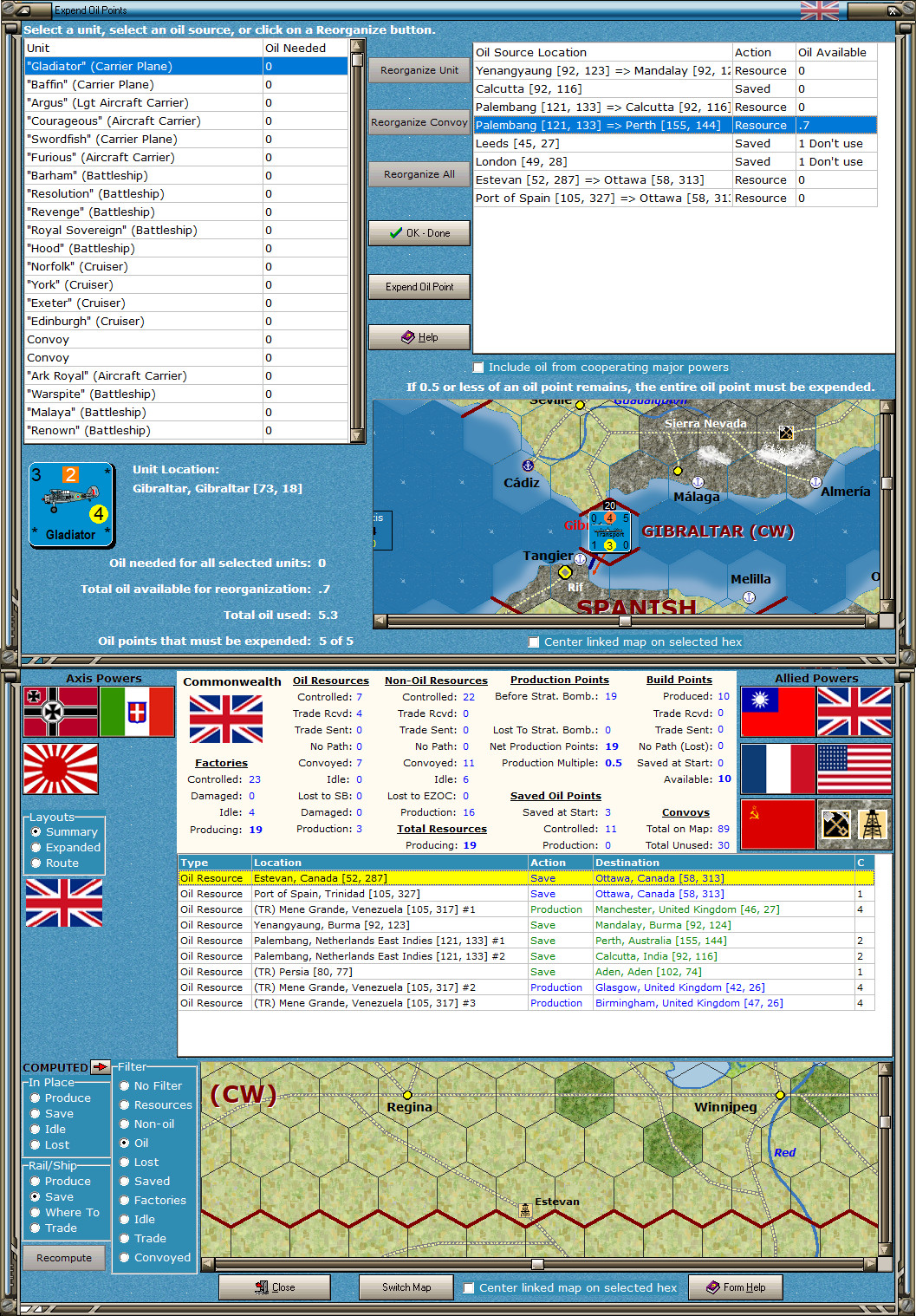Click the Cádiz port anchor icon

(528, 466)
